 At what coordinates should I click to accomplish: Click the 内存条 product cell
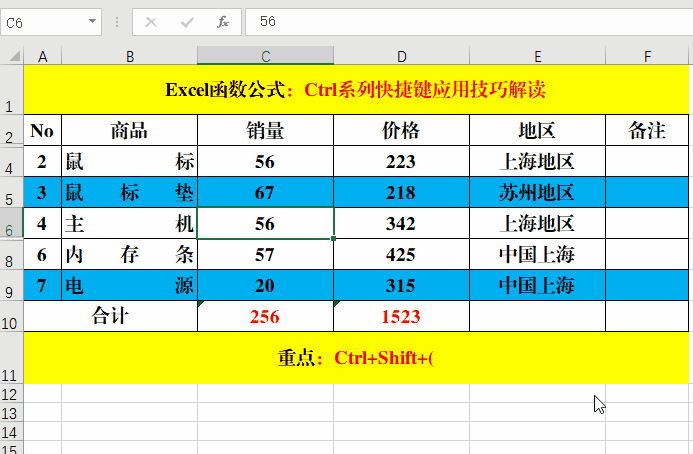coord(129,254)
